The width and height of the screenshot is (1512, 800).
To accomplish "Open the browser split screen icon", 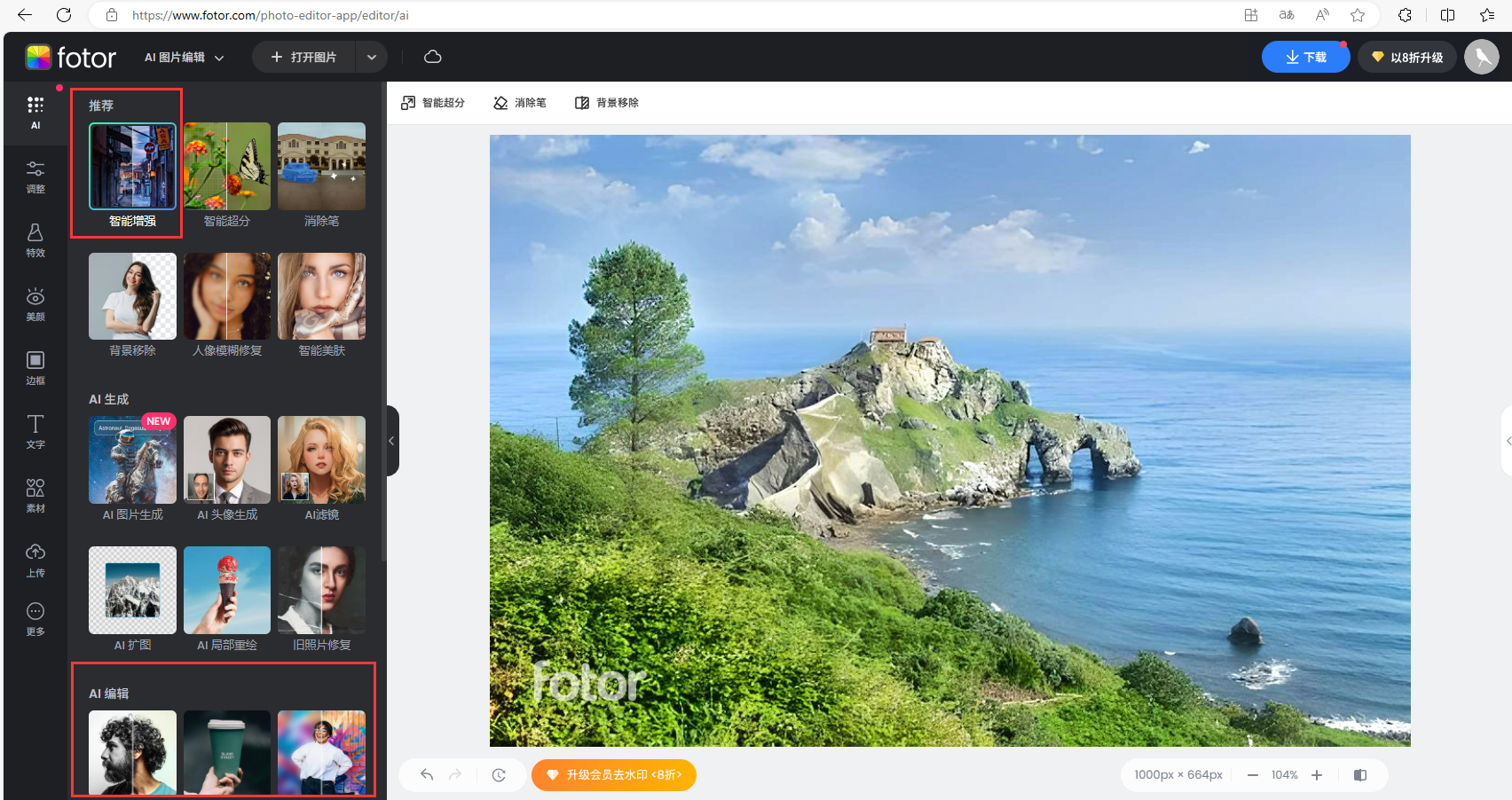I will coord(1447,15).
